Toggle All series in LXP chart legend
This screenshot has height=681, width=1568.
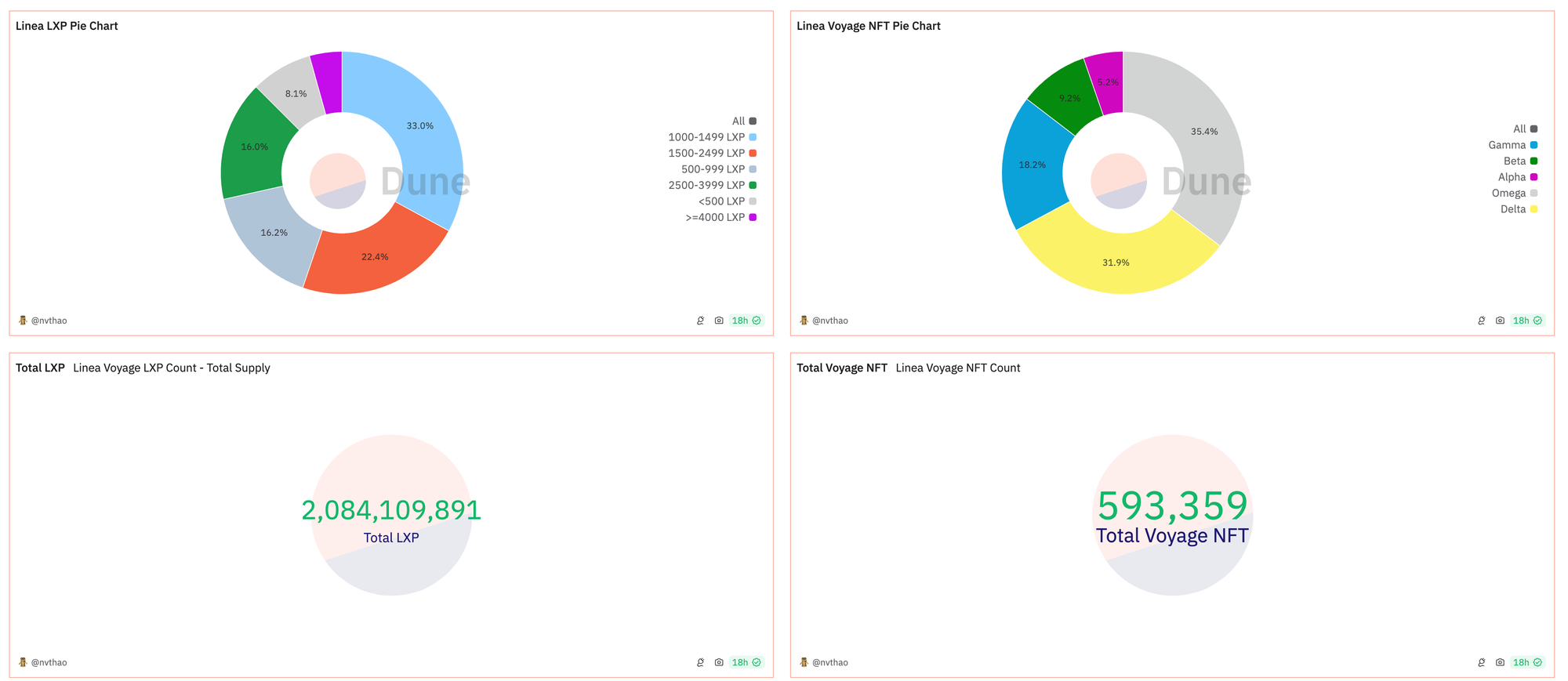coord(744,121)
